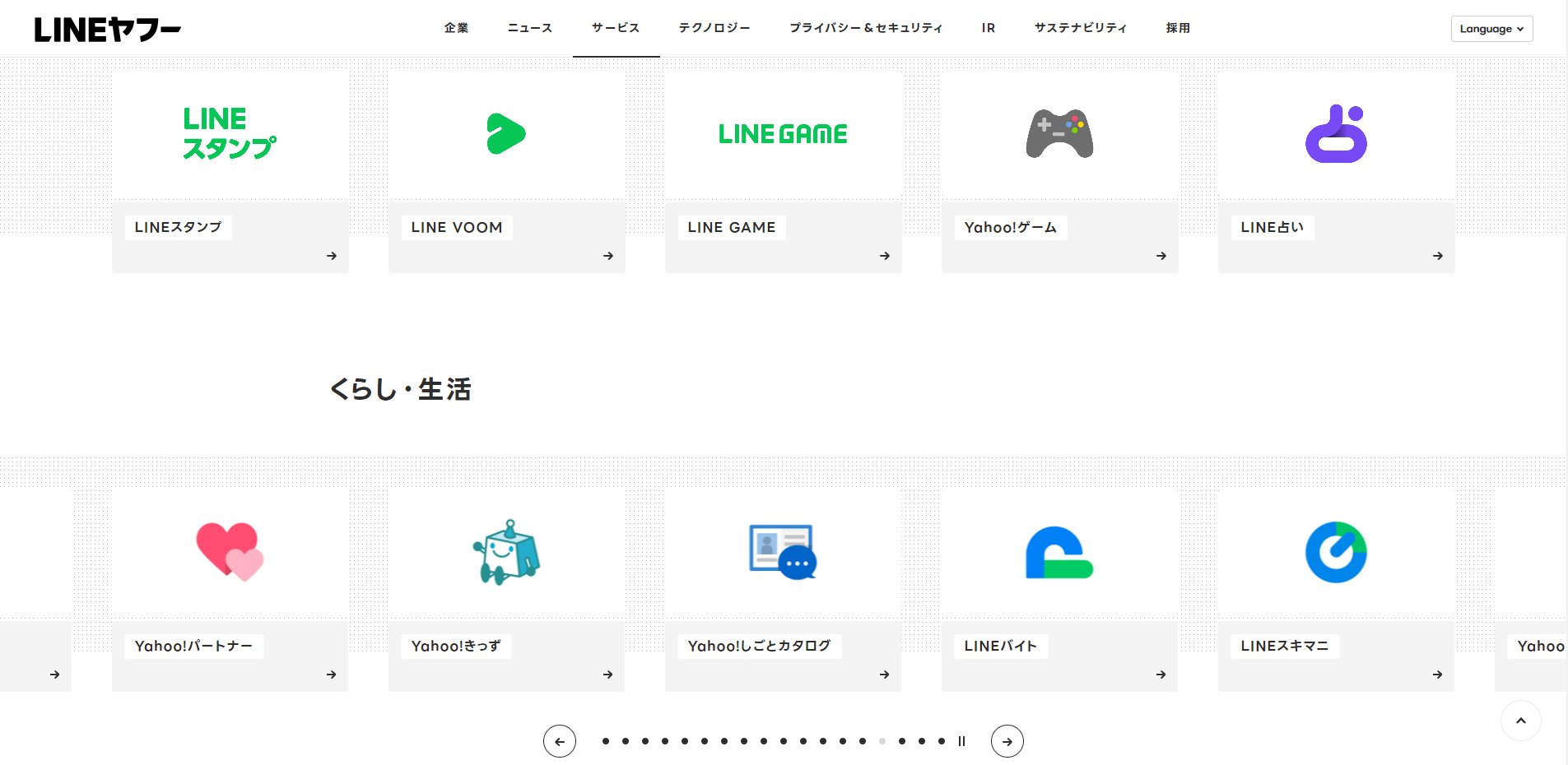
Task: Open the LINEスタンプ label link
Action: click(179, 228)
